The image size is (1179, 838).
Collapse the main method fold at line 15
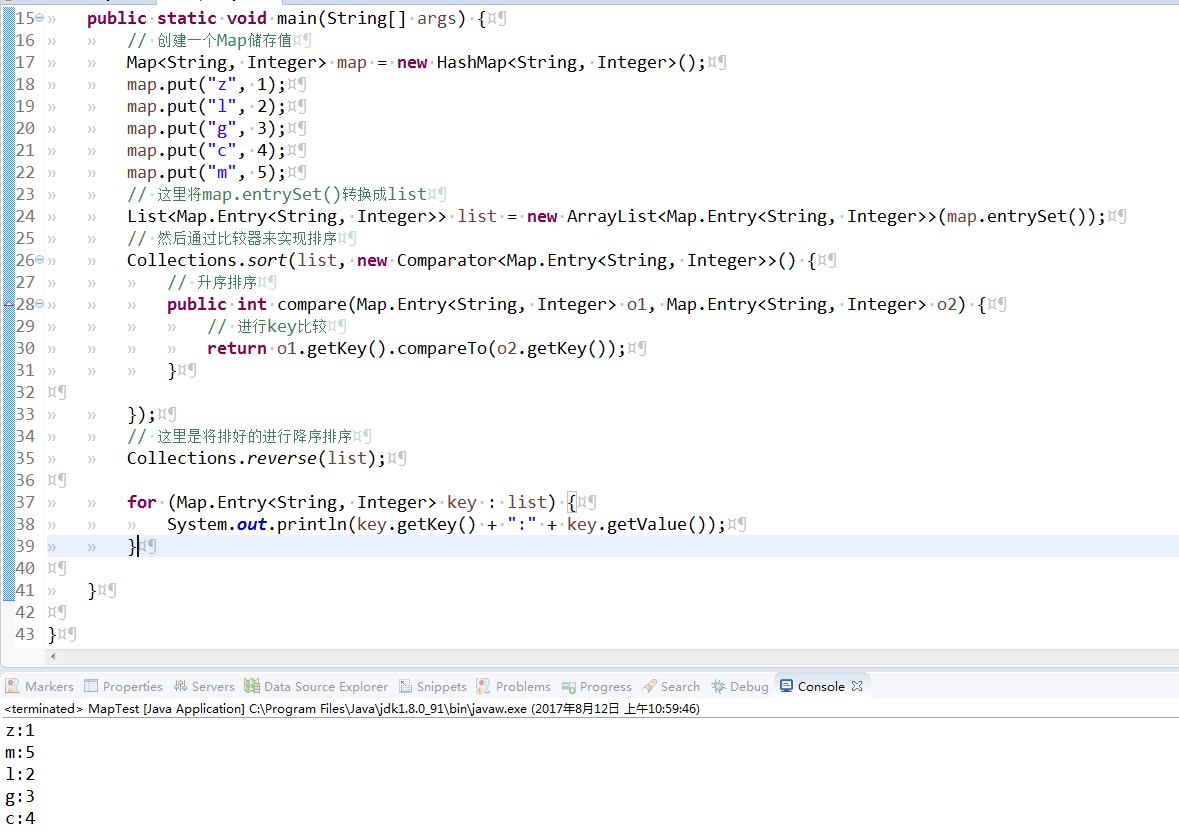pos(39,18)
